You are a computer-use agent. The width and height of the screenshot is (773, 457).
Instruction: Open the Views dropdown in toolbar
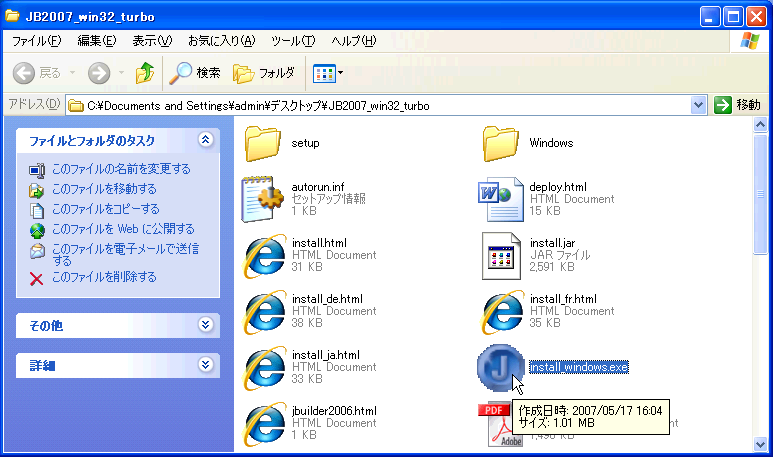tap(328, 73)
